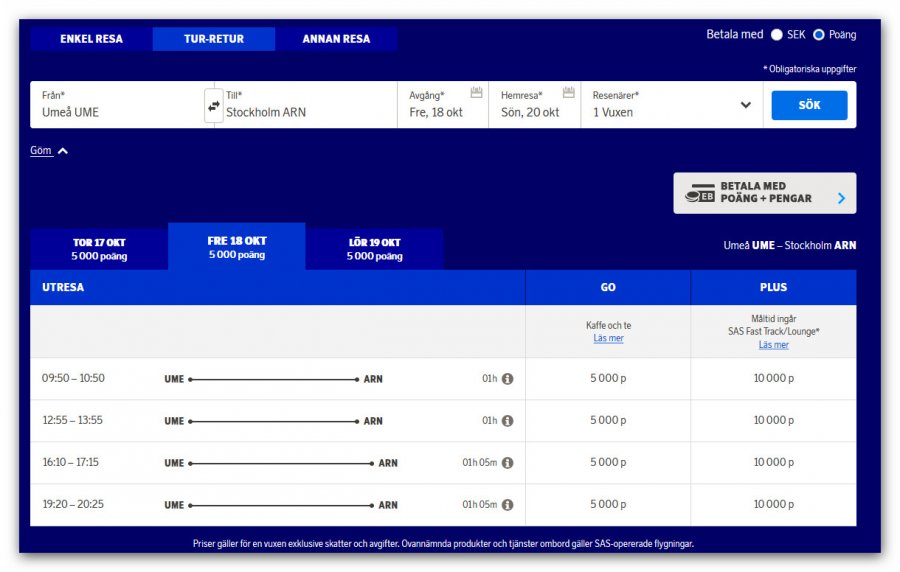The image size is (900, 572).
Task: Open Betala med poäng + pengar arrow
Action: pyautogui.click(x=841, y=198)
